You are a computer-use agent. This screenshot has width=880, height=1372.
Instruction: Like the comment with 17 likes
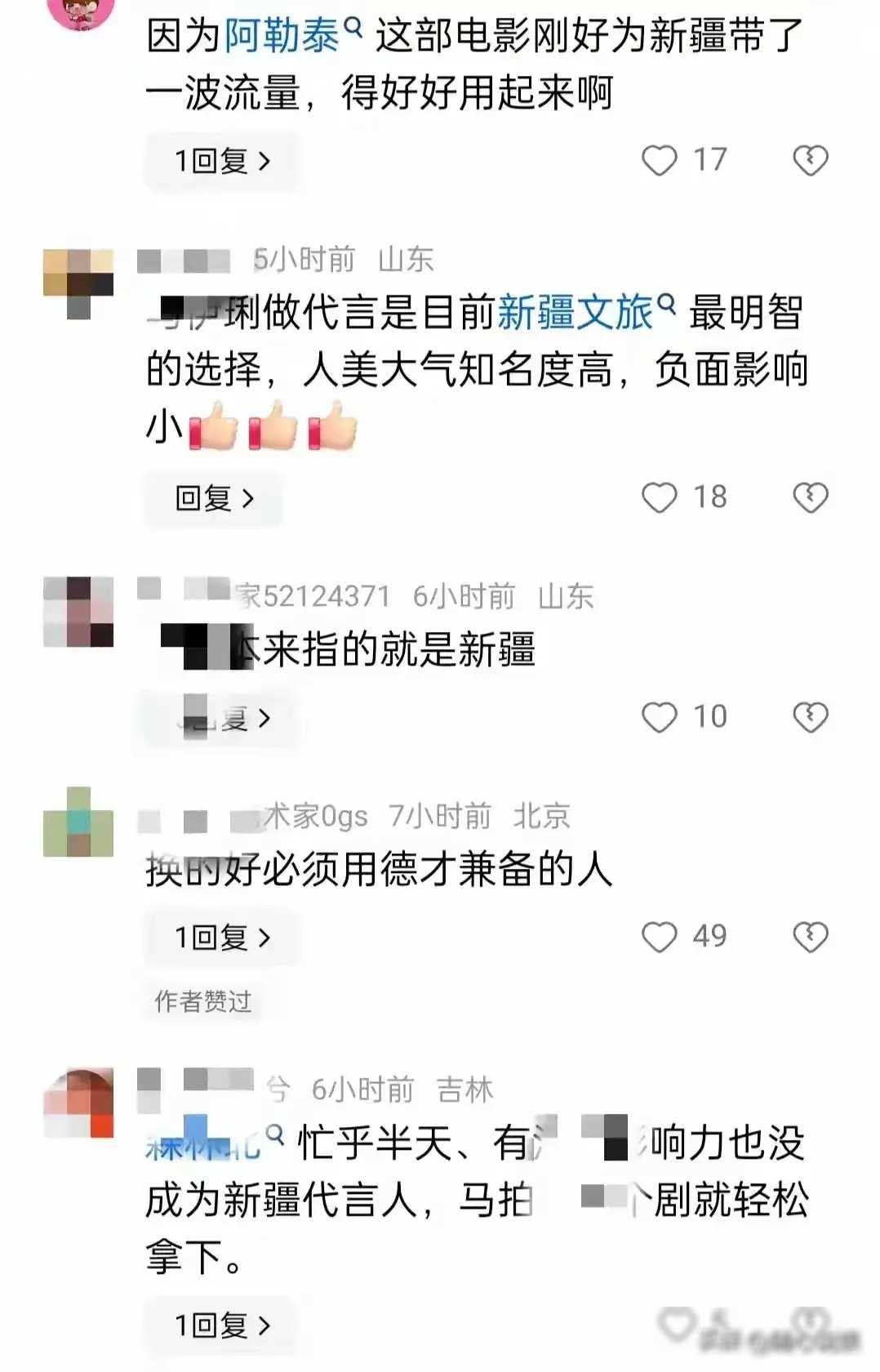[659, 160]
